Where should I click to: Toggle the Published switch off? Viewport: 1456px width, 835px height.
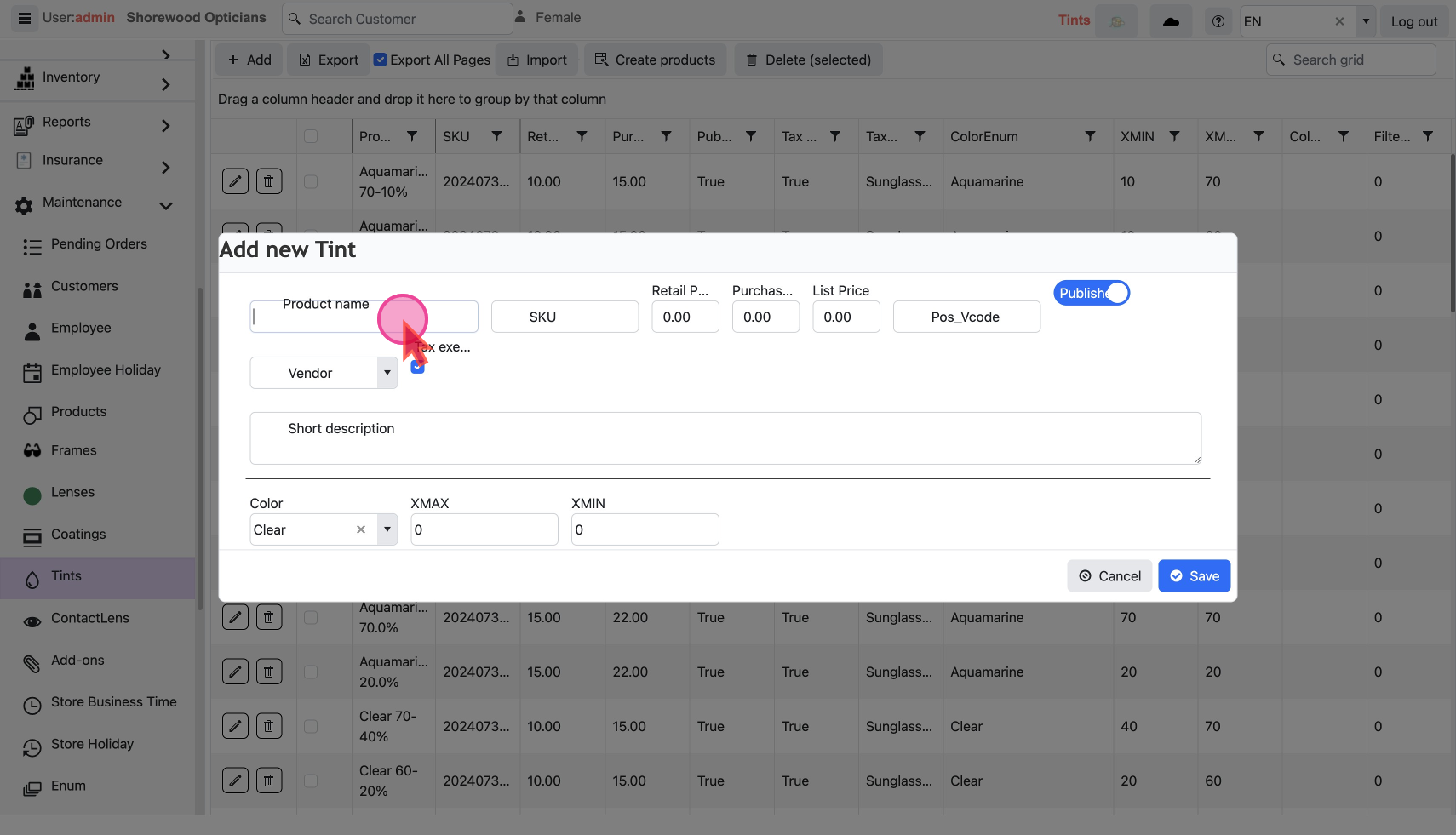[1092, 293]
